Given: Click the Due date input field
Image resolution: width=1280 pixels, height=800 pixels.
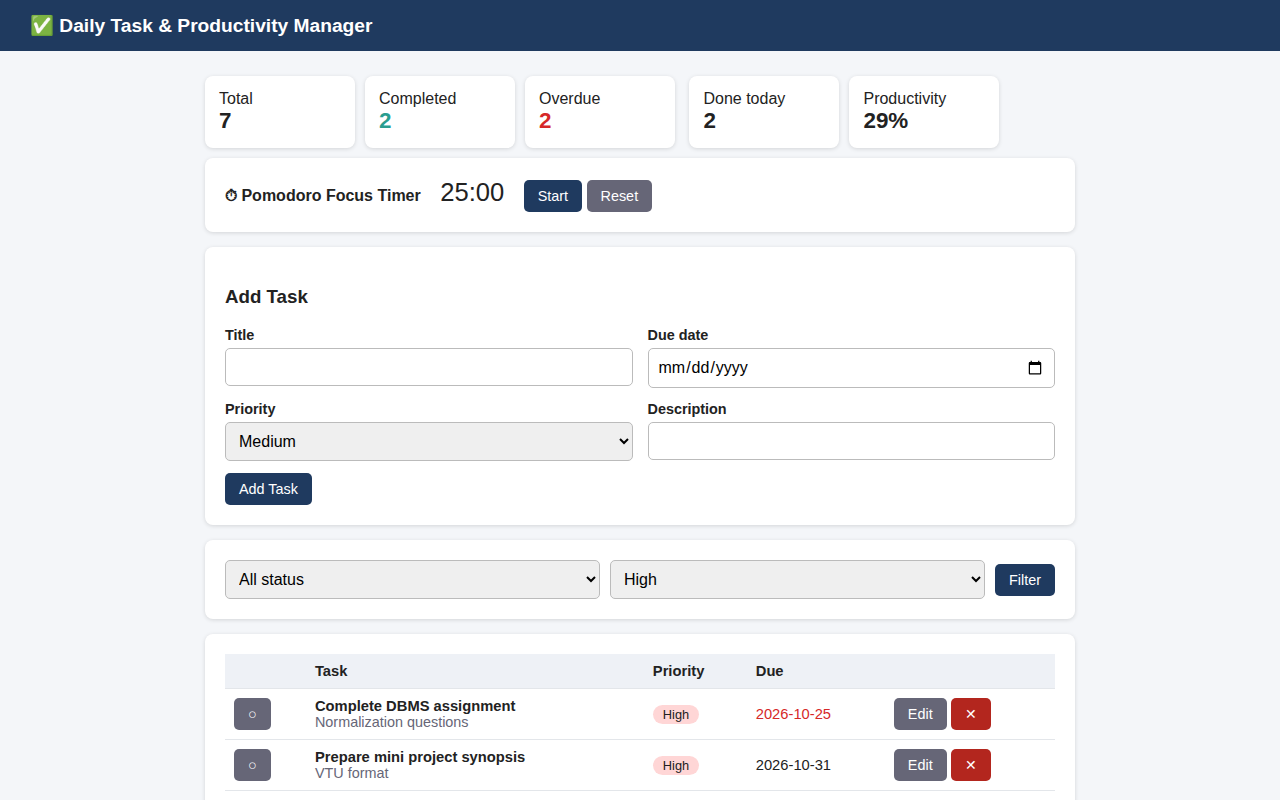Looking at the screenshot, I should click(x=851, y=368).
